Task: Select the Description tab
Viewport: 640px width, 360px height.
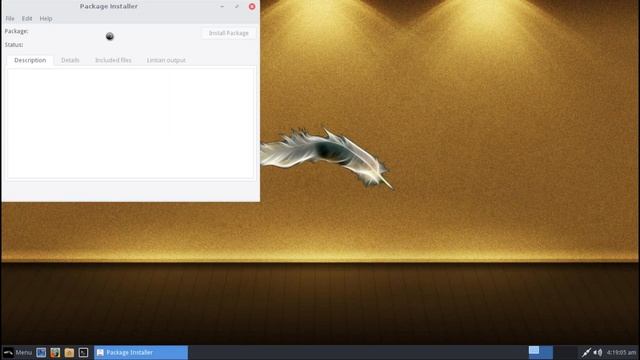Action: (30, 60)
